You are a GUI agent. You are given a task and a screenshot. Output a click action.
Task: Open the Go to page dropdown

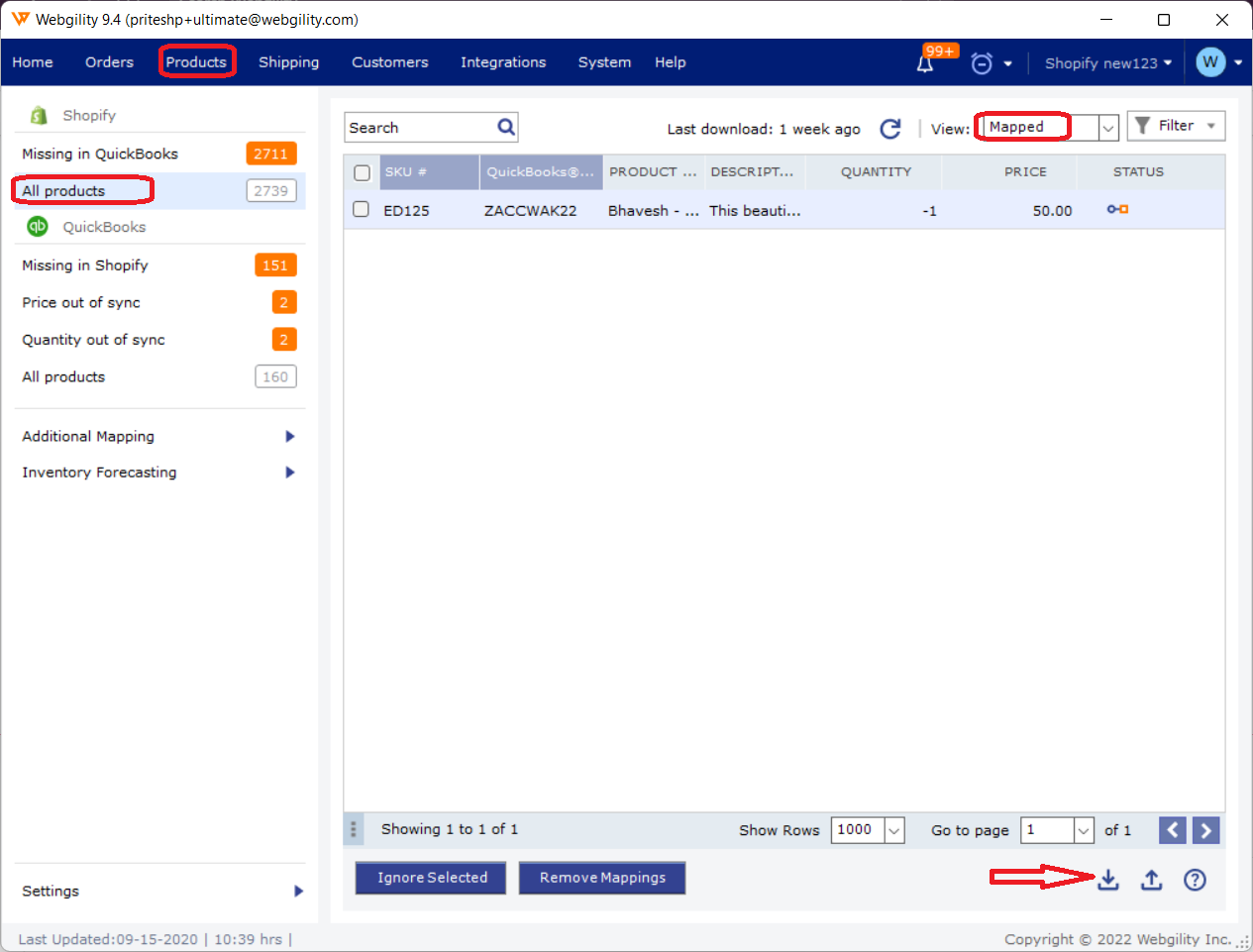pos(1085,830)
